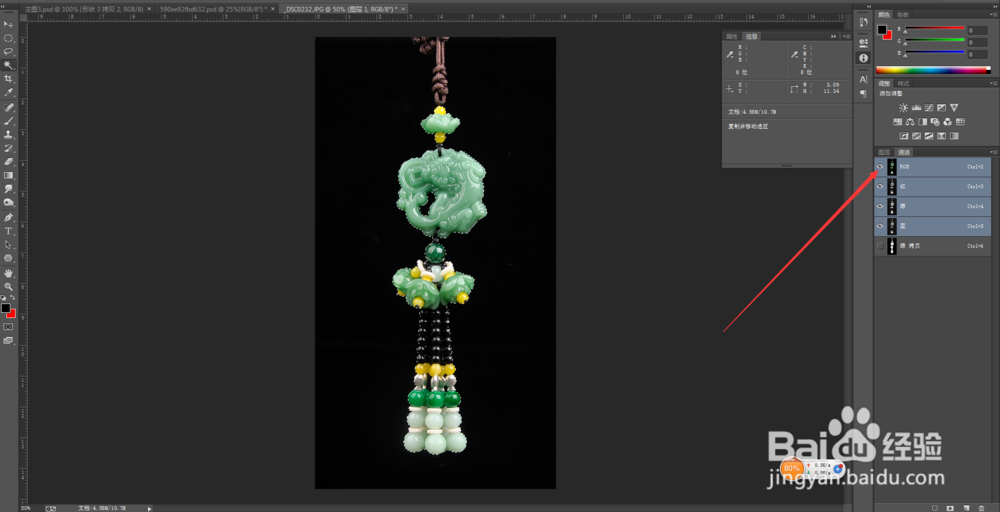Viewport: 1000px width, 512px height.
Task: Select the Healing Brush tool
Action: coord(8,107)
